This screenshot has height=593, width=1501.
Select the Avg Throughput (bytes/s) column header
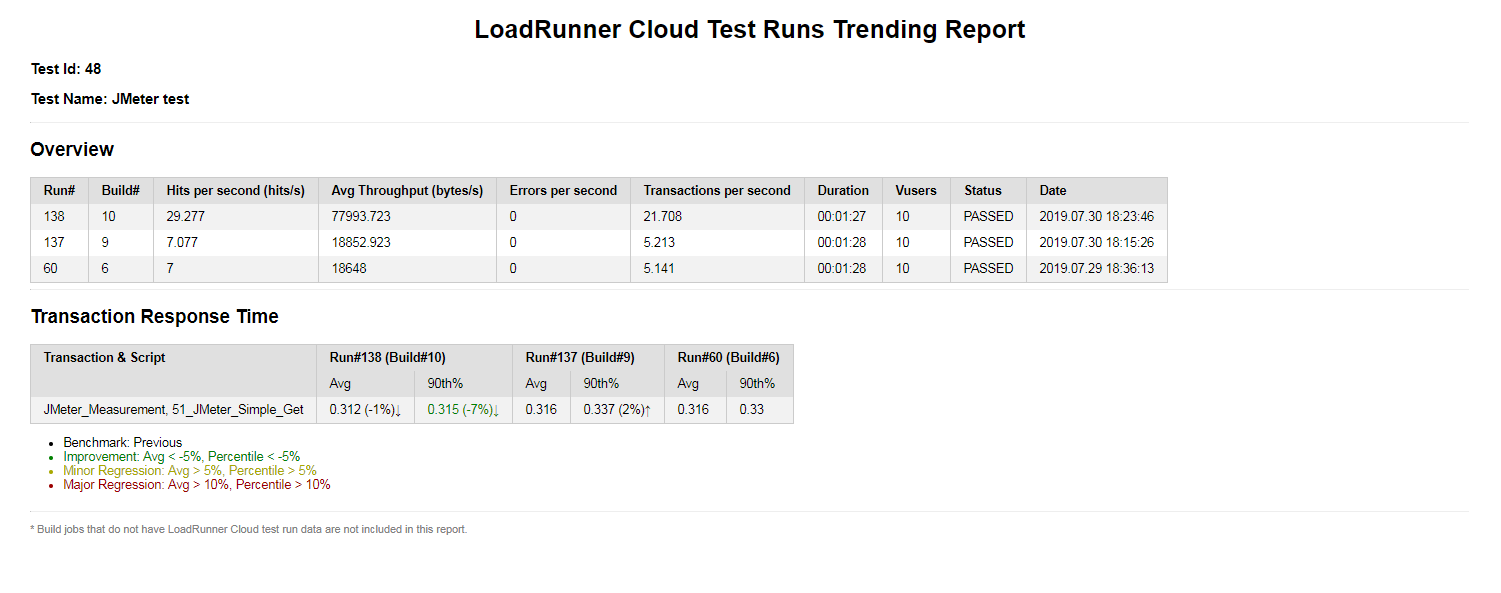click(407, 190)
